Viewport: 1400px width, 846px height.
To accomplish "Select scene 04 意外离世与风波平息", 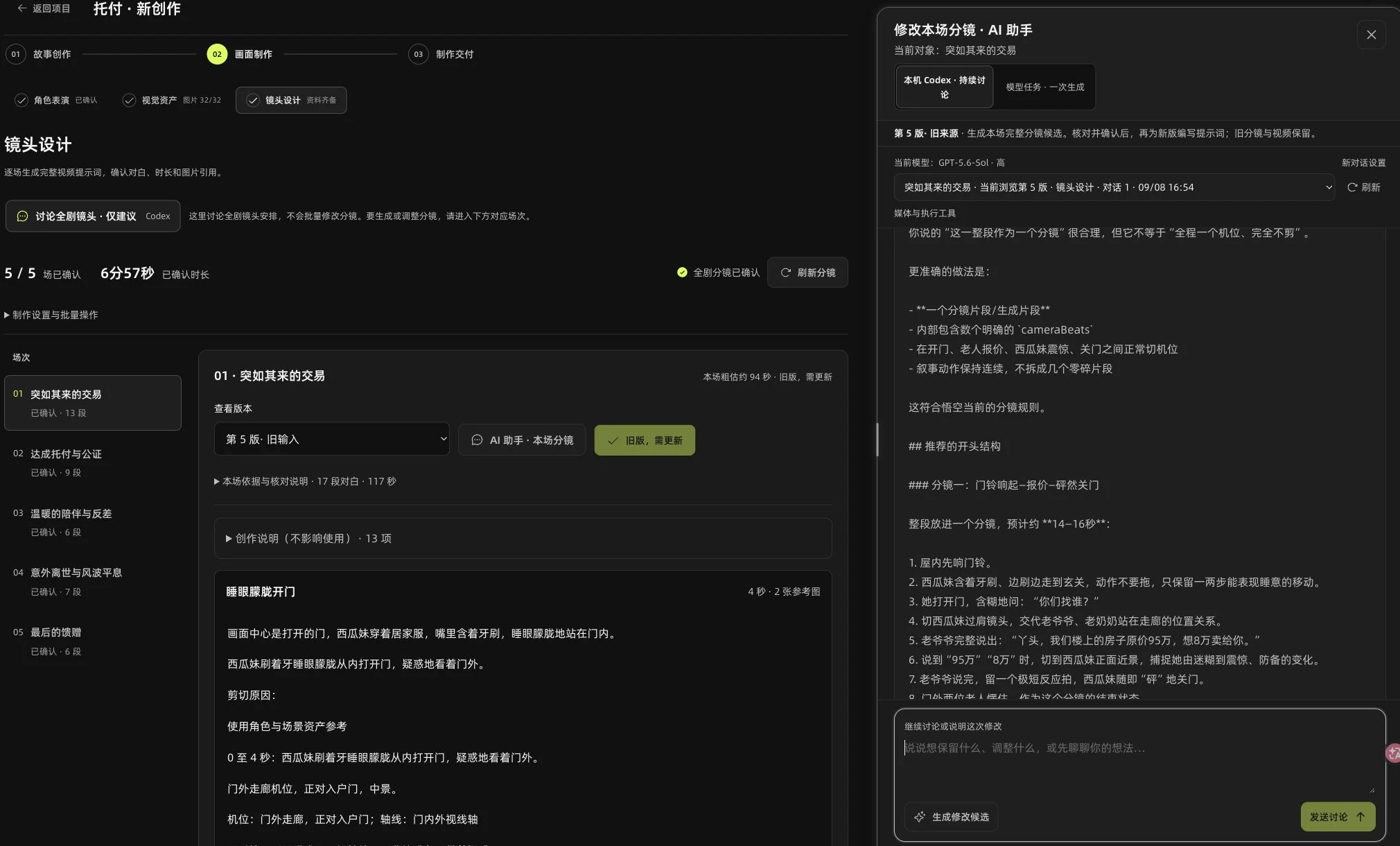I will [93, 581].
